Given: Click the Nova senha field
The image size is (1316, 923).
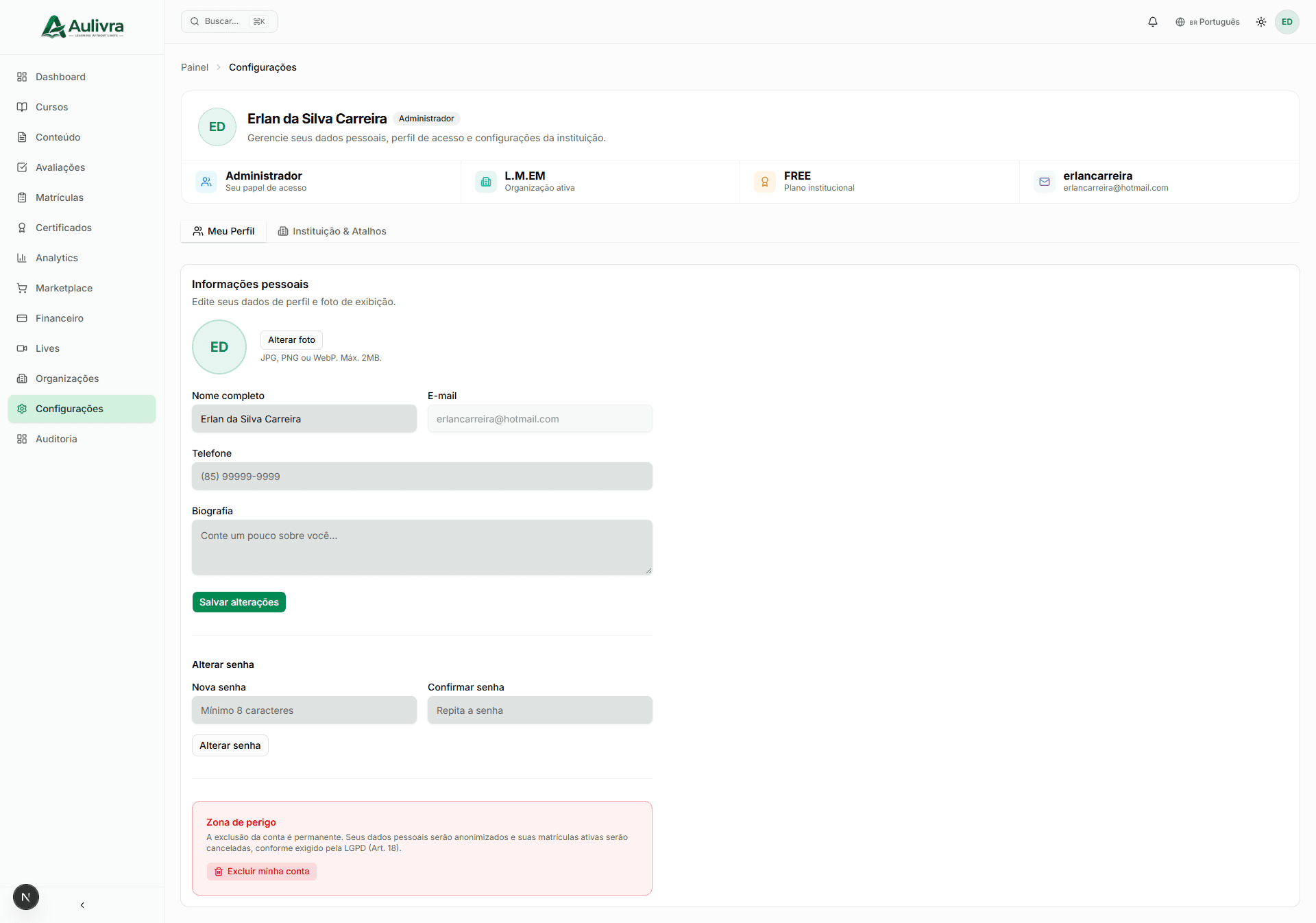Looking at the screenshot, I should click(304, 710).
